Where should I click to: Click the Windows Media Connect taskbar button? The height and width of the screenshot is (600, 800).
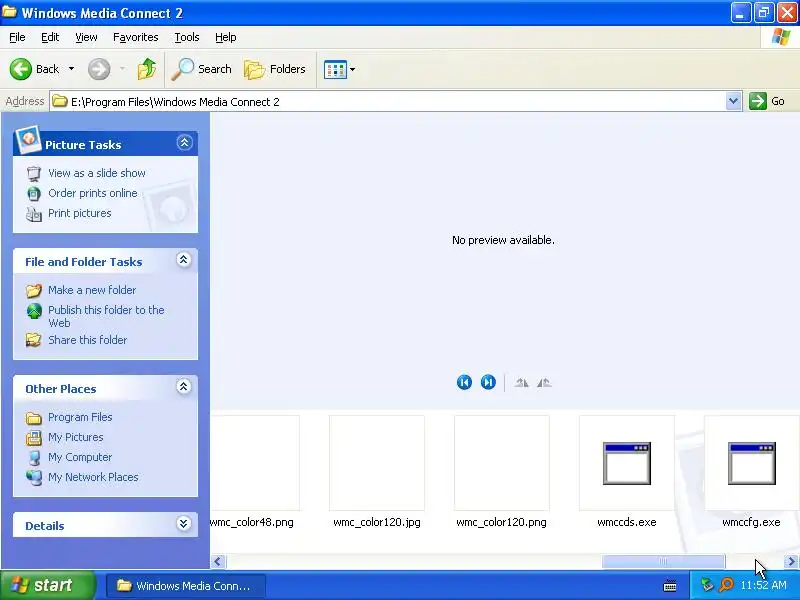click(x=185, y=586)
